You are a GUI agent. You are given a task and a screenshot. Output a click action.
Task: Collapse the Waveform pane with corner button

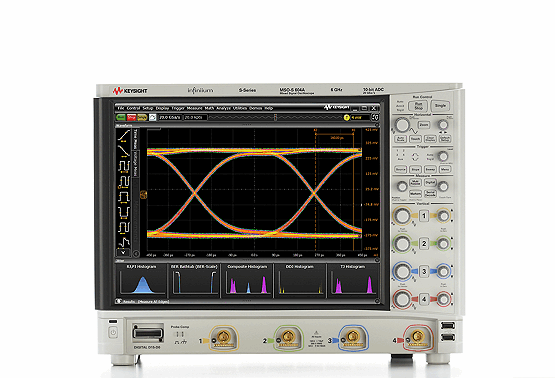coord(377,125)
